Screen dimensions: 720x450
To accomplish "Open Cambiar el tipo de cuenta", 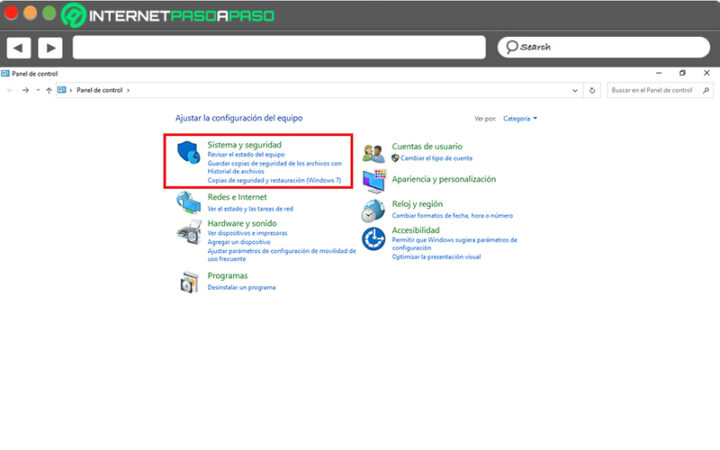I will (436, 158).
